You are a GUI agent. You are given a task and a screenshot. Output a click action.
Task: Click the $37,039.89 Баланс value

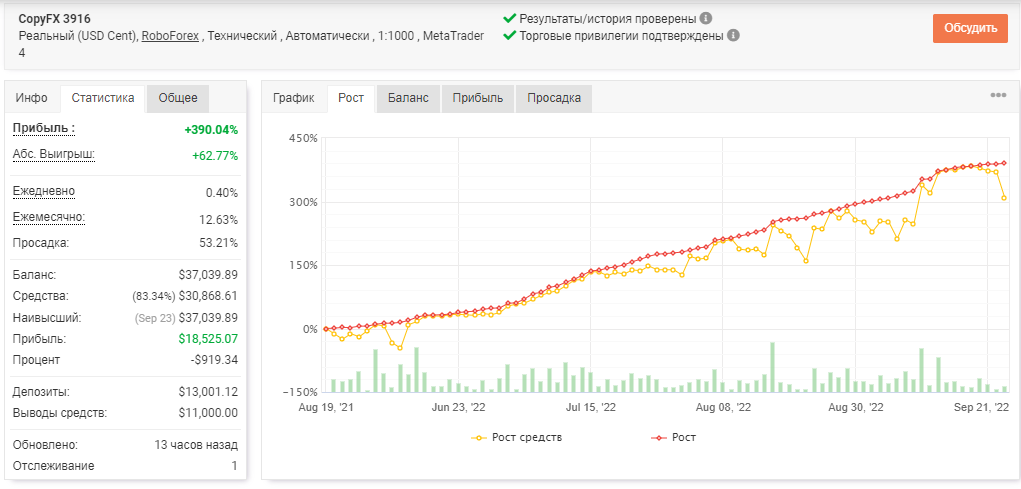[x=208, y=275]
